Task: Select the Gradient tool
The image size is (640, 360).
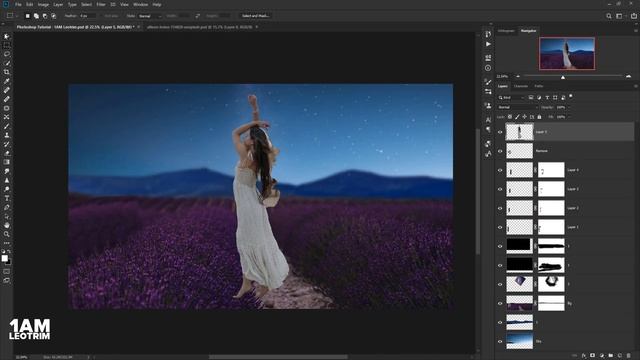Action: coord(7,162)
